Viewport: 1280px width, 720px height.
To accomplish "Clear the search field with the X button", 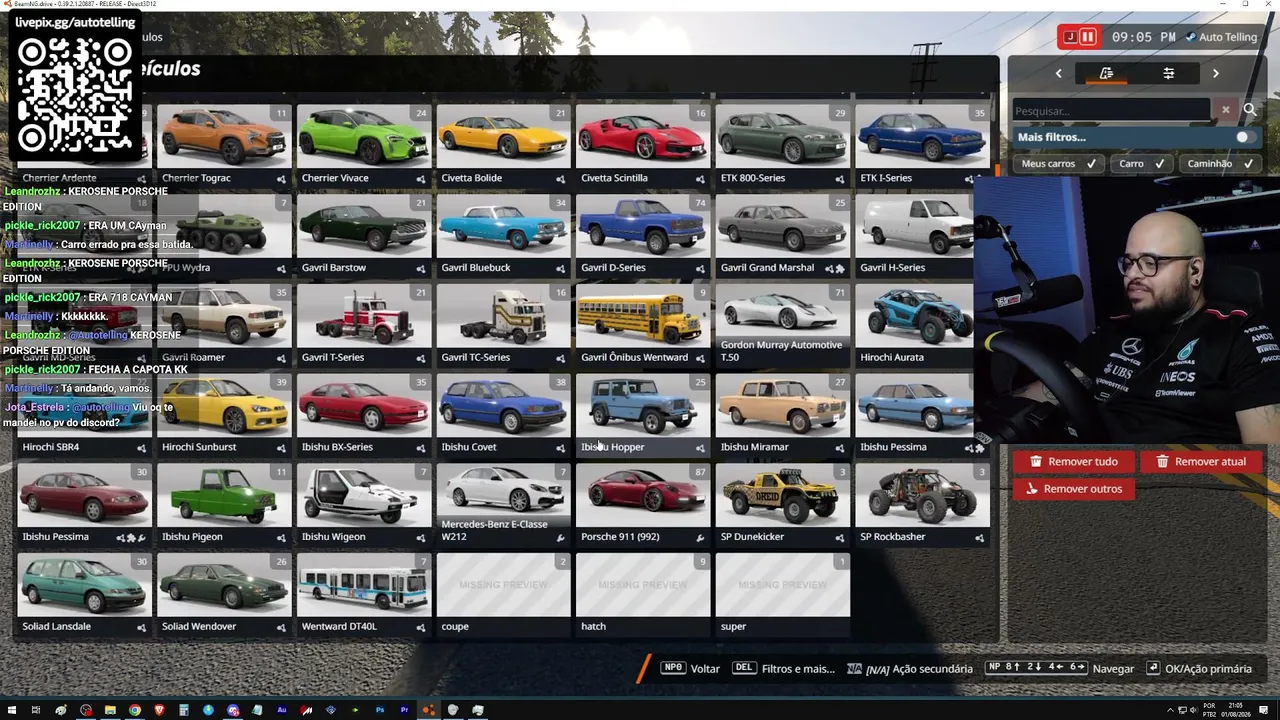I will pos(1225,110).
